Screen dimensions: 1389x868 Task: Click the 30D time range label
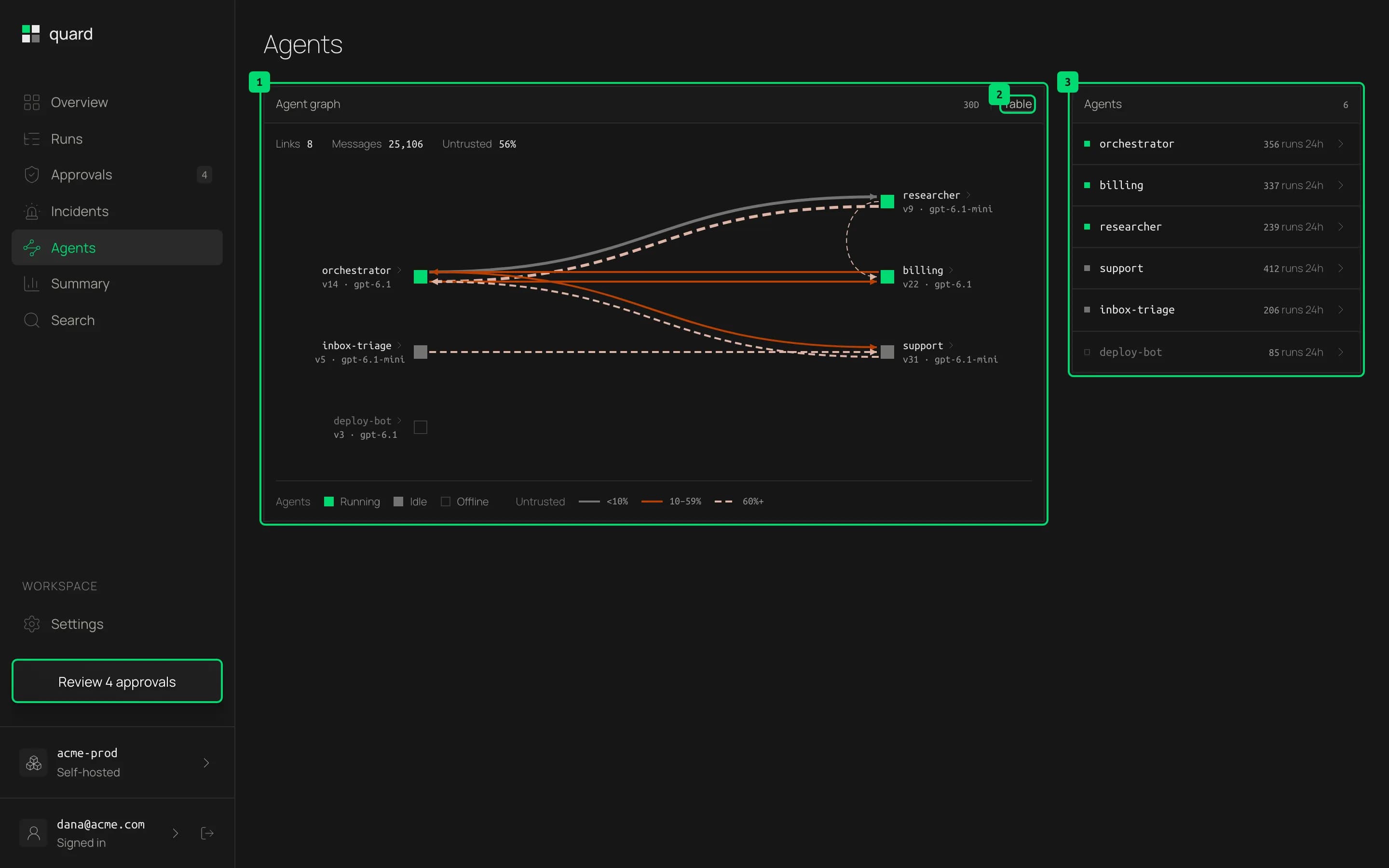tap(971, 105)
